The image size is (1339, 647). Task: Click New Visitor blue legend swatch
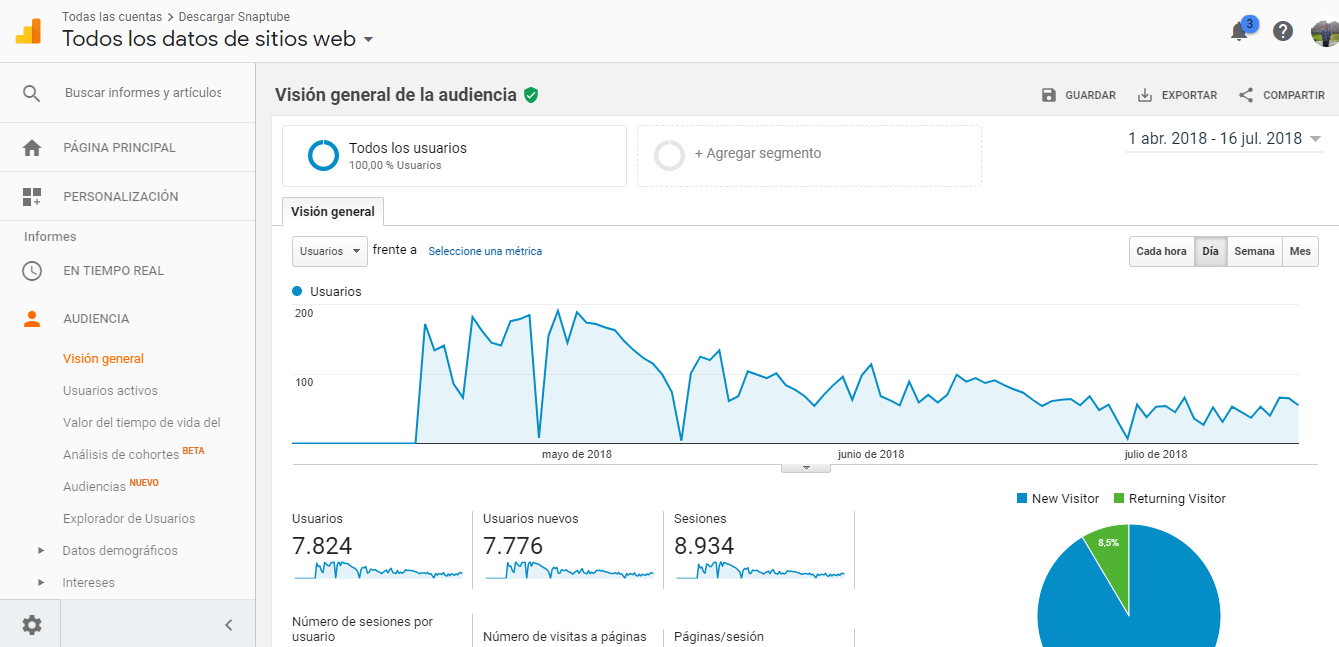[1021, 498]
